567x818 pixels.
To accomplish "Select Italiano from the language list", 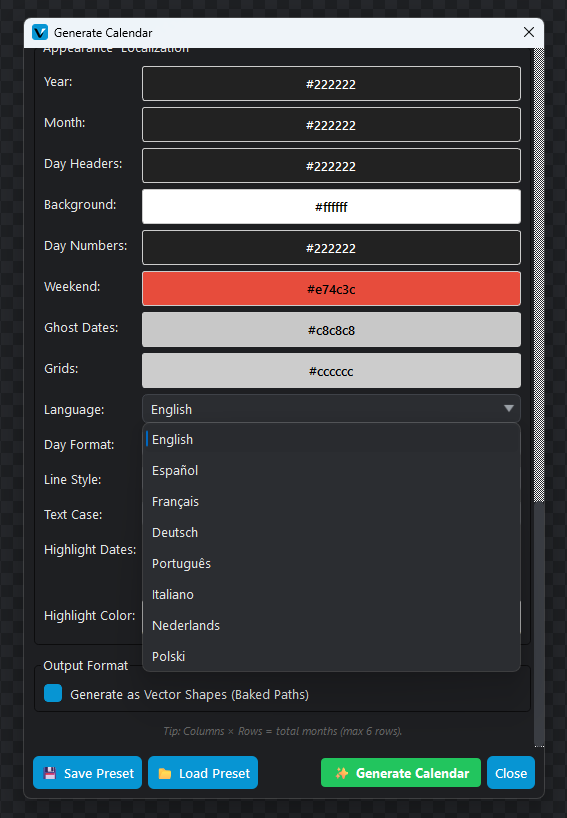I will tap(331, 594).
